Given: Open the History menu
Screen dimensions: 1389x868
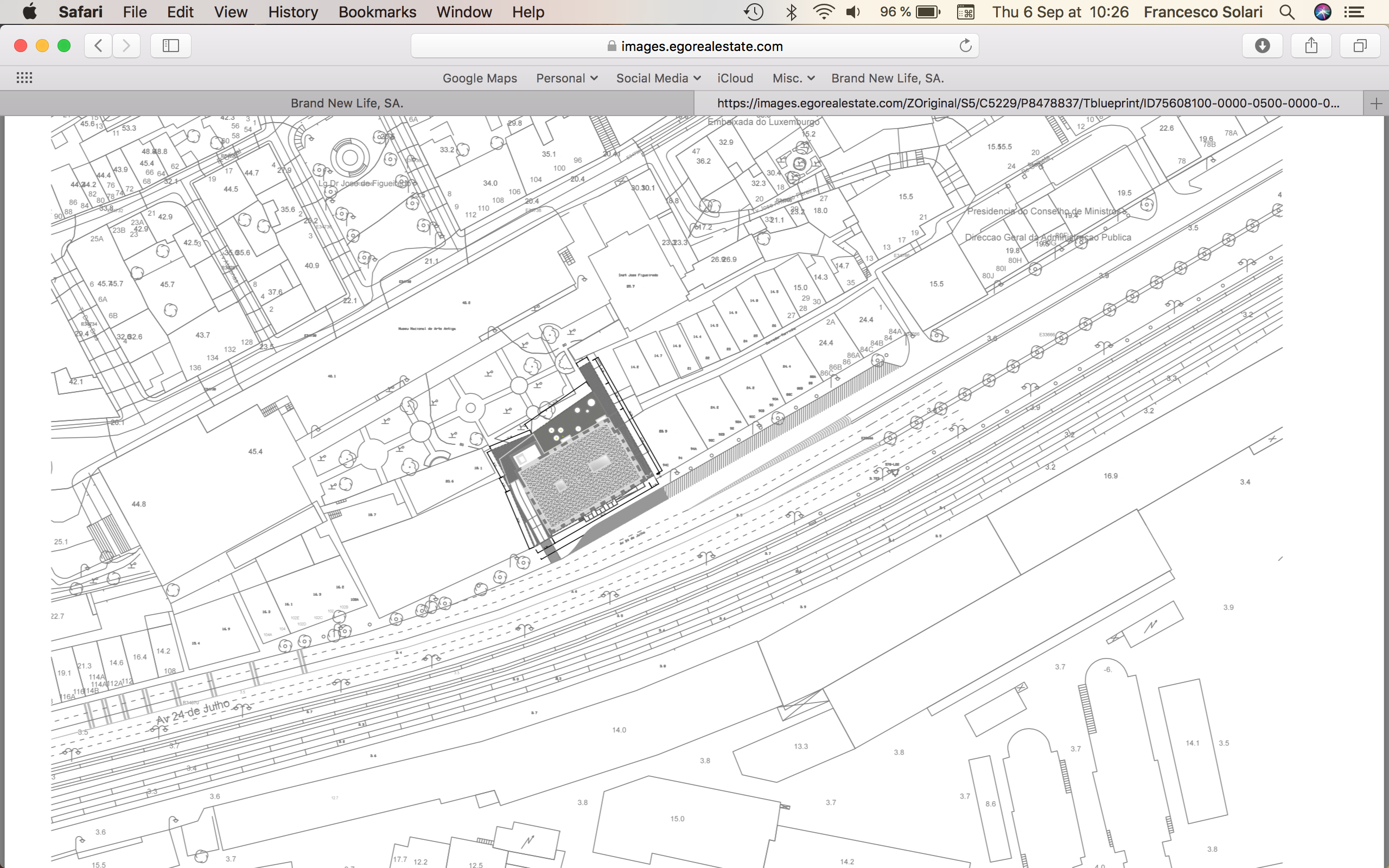Looking at the screenshot, I should click(293, 12).
